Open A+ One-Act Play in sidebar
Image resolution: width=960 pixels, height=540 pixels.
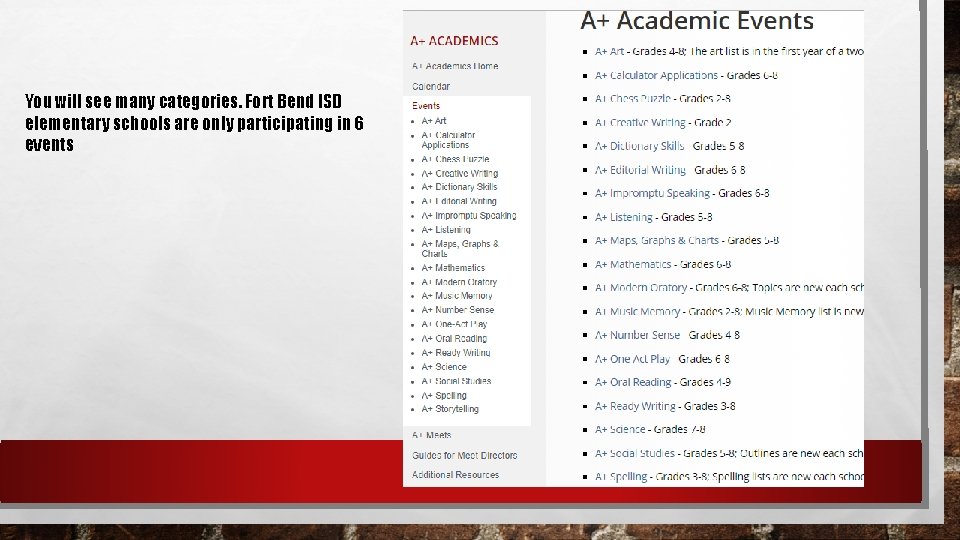(x=454, y=324)
